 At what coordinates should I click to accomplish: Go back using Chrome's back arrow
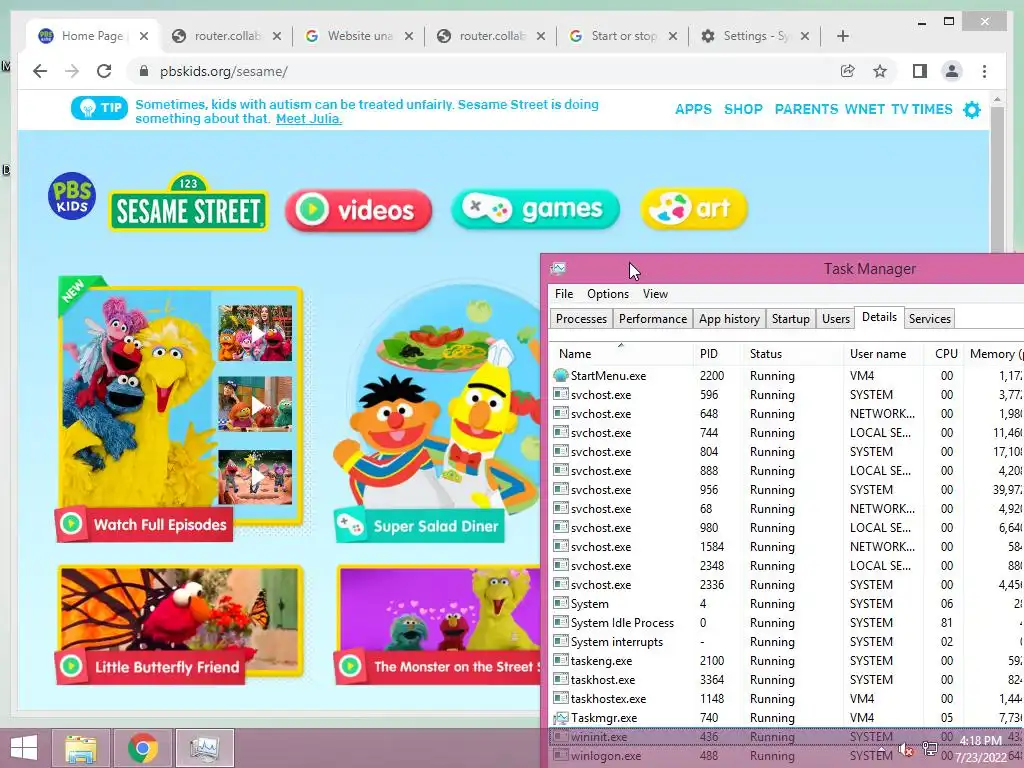40,71
